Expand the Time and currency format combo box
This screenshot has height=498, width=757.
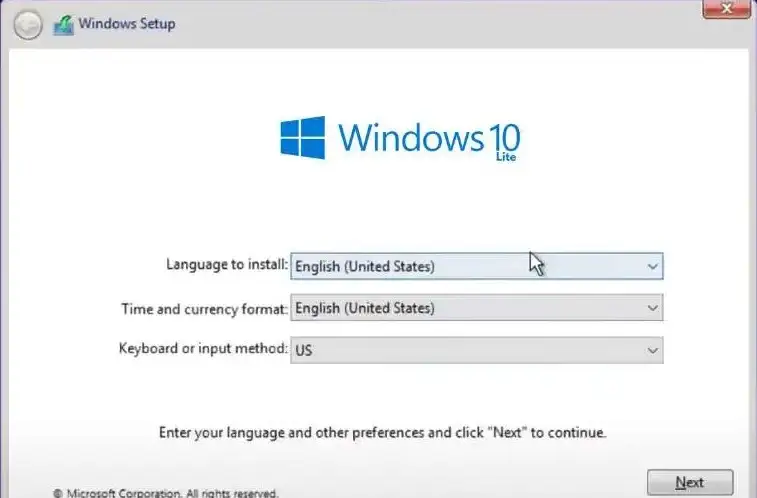click(476, 308)
